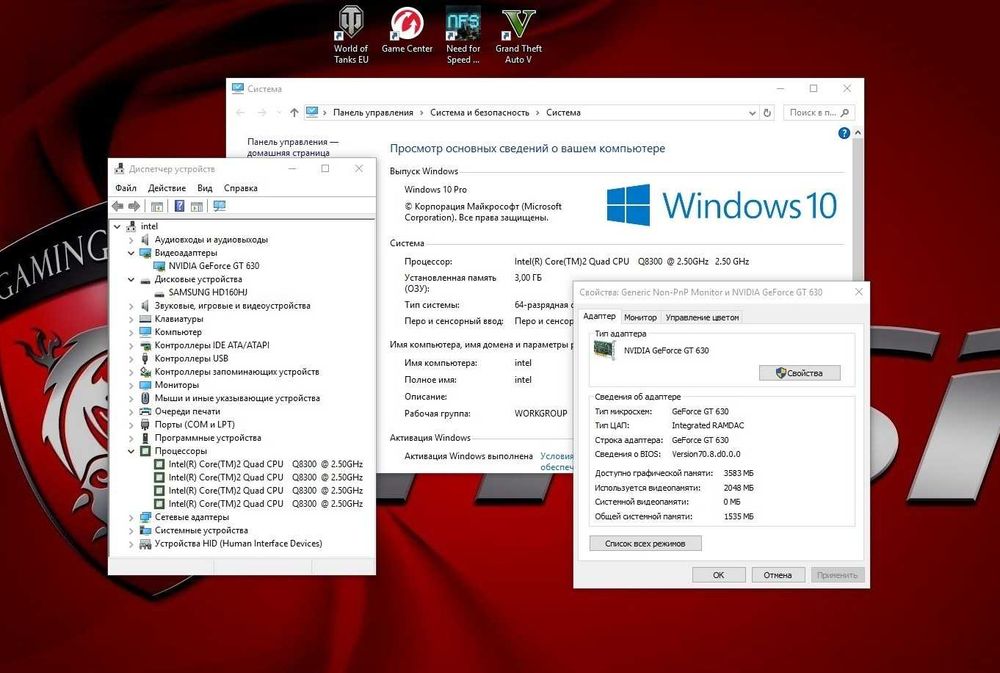Select Контроллеры запоминающих устройств item

[x=237, y=372]
